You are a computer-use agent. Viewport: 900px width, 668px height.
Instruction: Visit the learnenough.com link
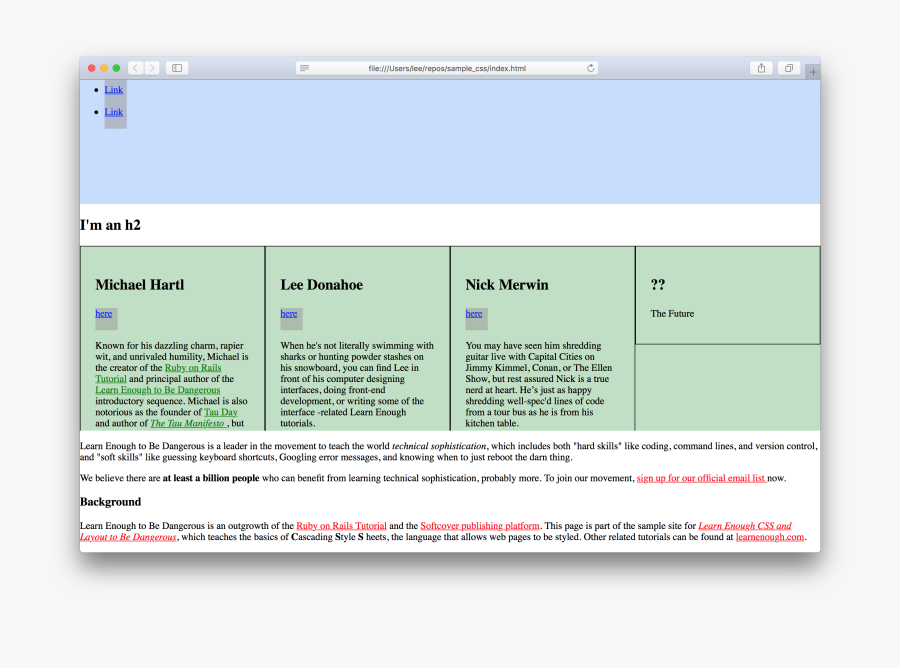point(769,537)
